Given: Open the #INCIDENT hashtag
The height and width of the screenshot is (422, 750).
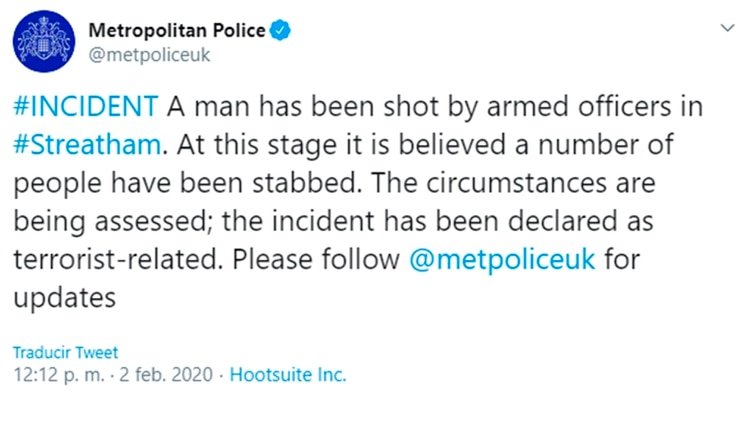Looking at the screenshot, I should click(x=86, y=106).
